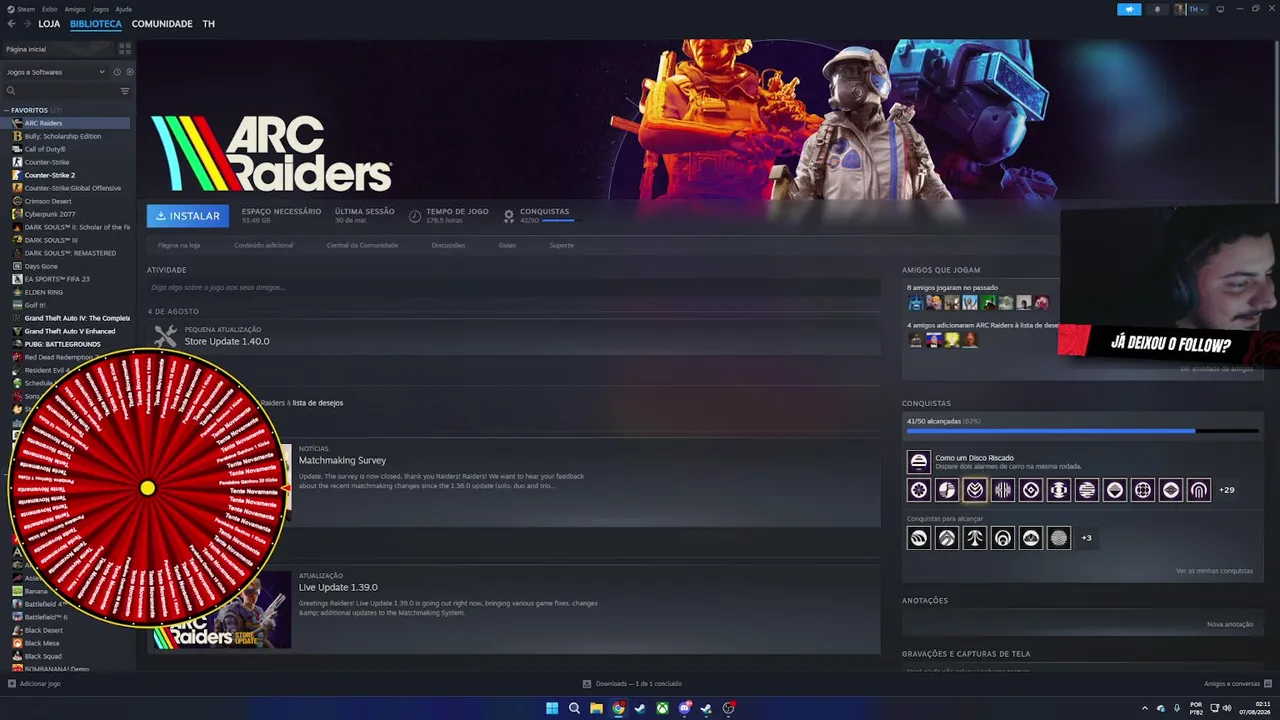Open Store Update 1.40.0 entry
This screenshot has width=1280, height=720.
tap(227, 342)
